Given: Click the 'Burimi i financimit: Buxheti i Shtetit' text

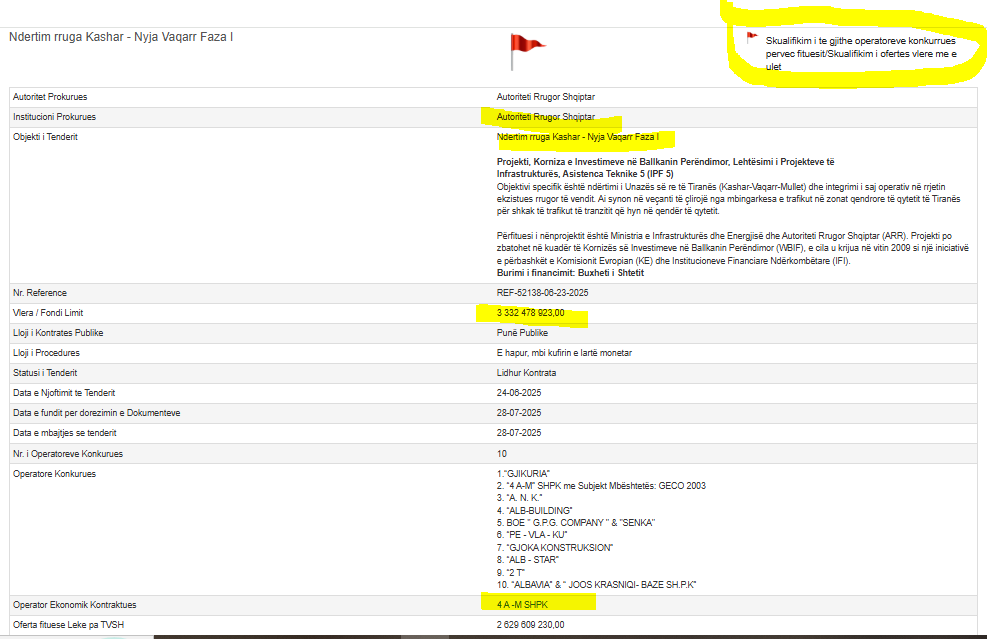Looking at the screenshot, I should pos(570,273).
